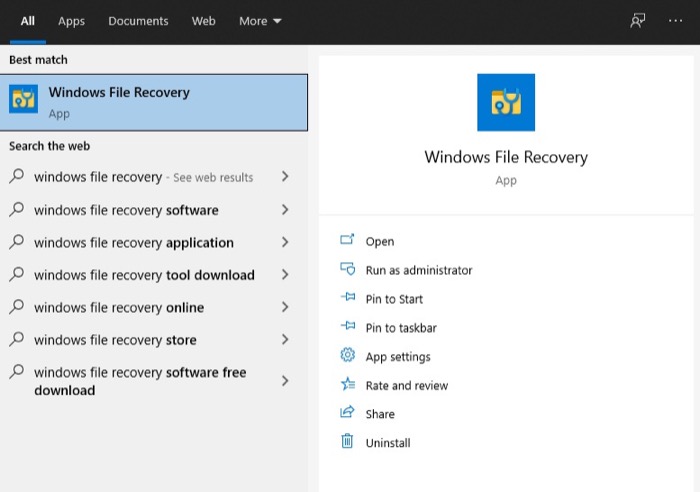
Task: Click Uninstall option
Action: [x=388, y=443]
